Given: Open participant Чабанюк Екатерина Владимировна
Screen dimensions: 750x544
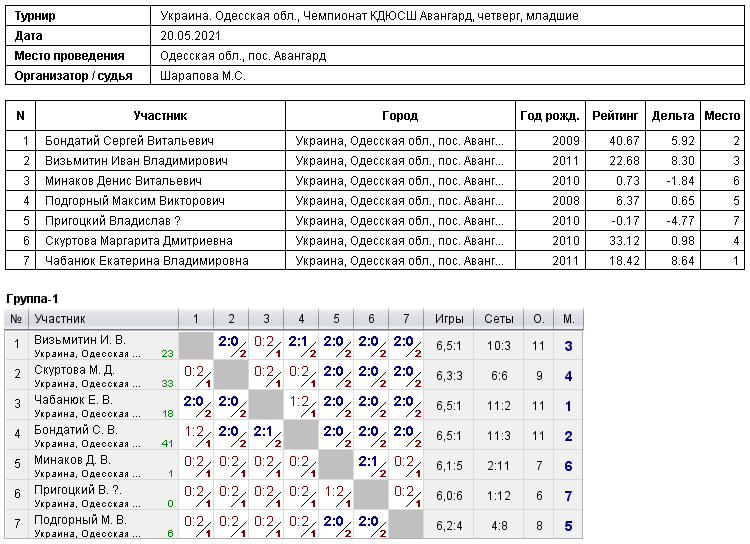Looking at the screenshot, I should 146,261.
